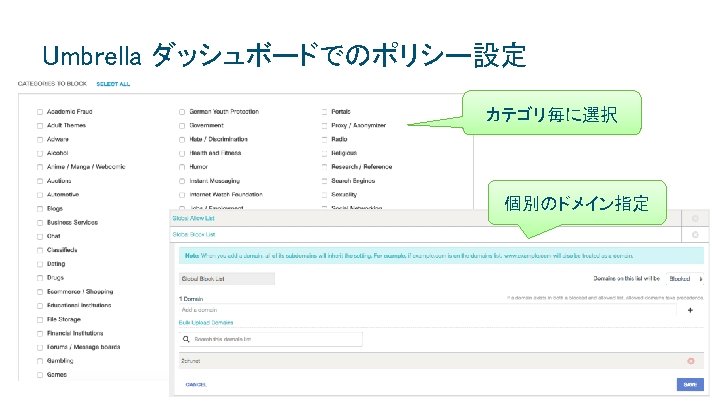Select Health and Fitness checkbox
Image resolution: width=720 pixels, height=405 pixels.
coord(182,153)
